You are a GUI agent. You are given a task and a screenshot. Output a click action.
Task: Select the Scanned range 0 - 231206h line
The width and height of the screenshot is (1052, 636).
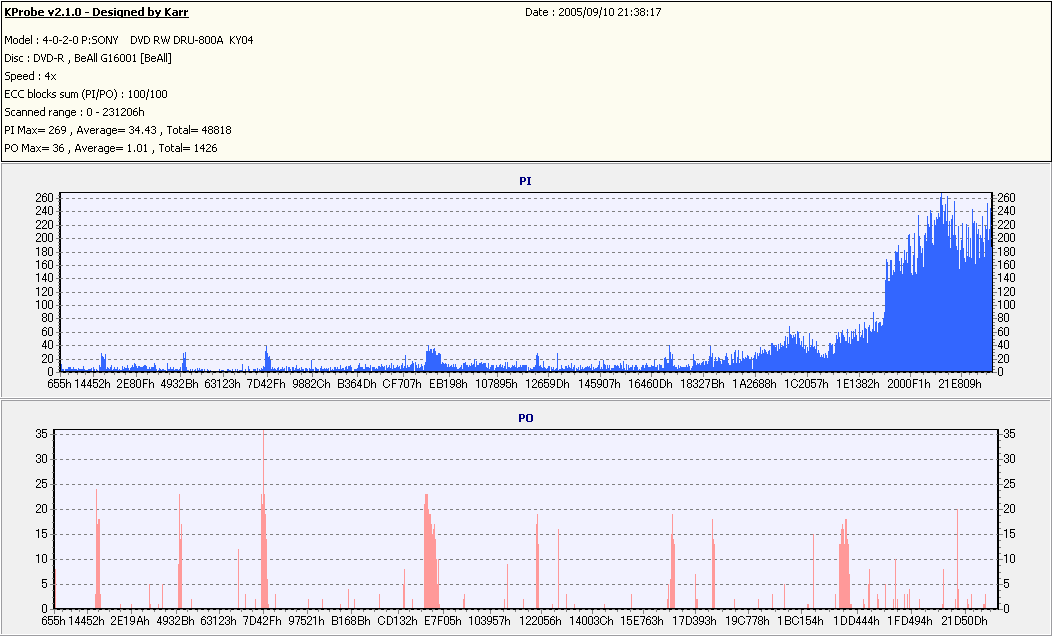74,113
